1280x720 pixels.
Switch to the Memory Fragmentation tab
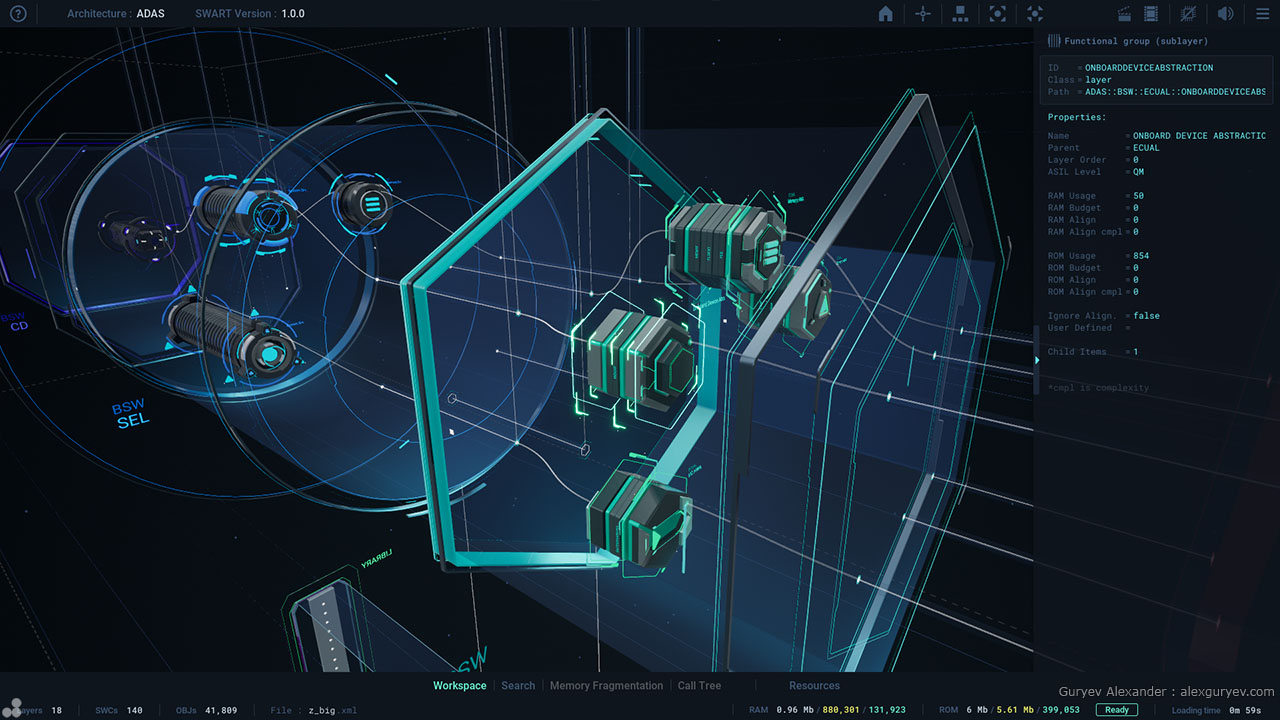pyautogui.click(x=606, y=686)
